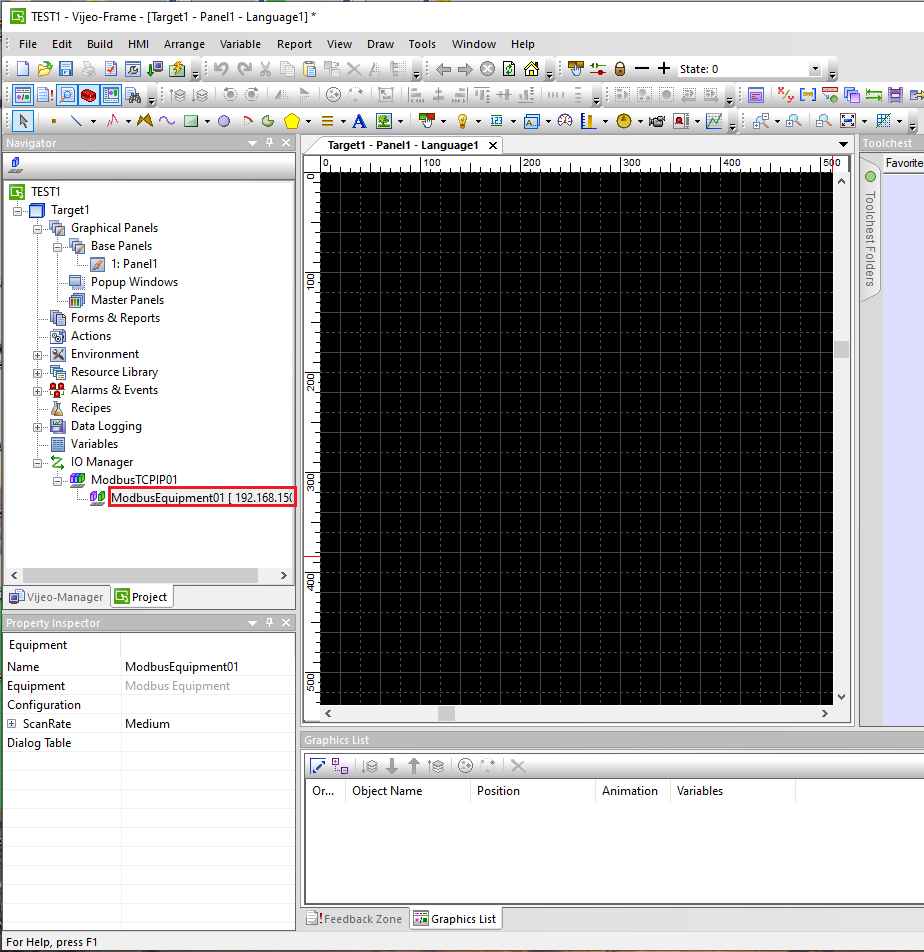Select the Variables tree item

point(94,444)
